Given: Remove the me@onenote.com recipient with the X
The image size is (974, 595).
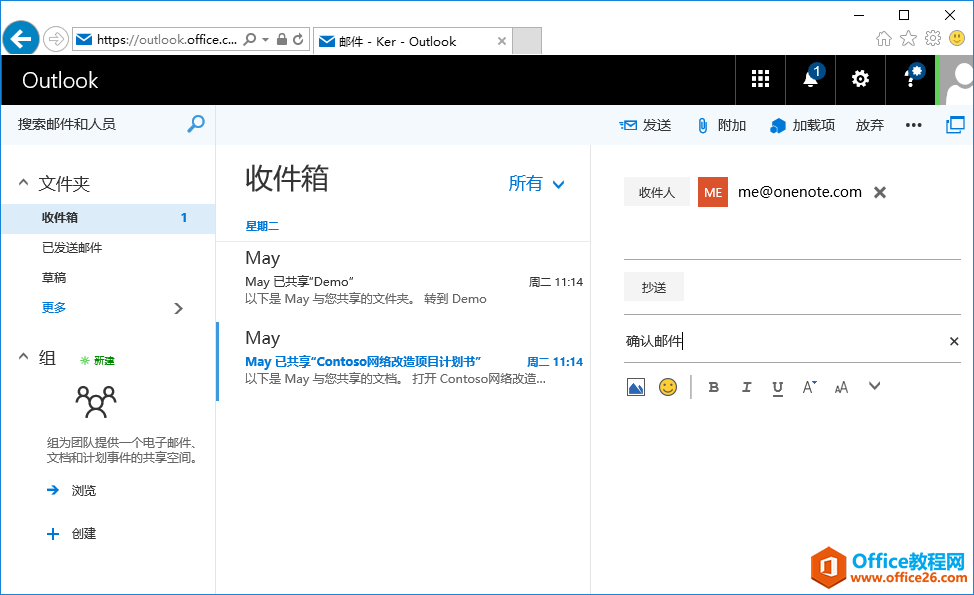Looking at the screenshot, I should [x=878, y=191].
